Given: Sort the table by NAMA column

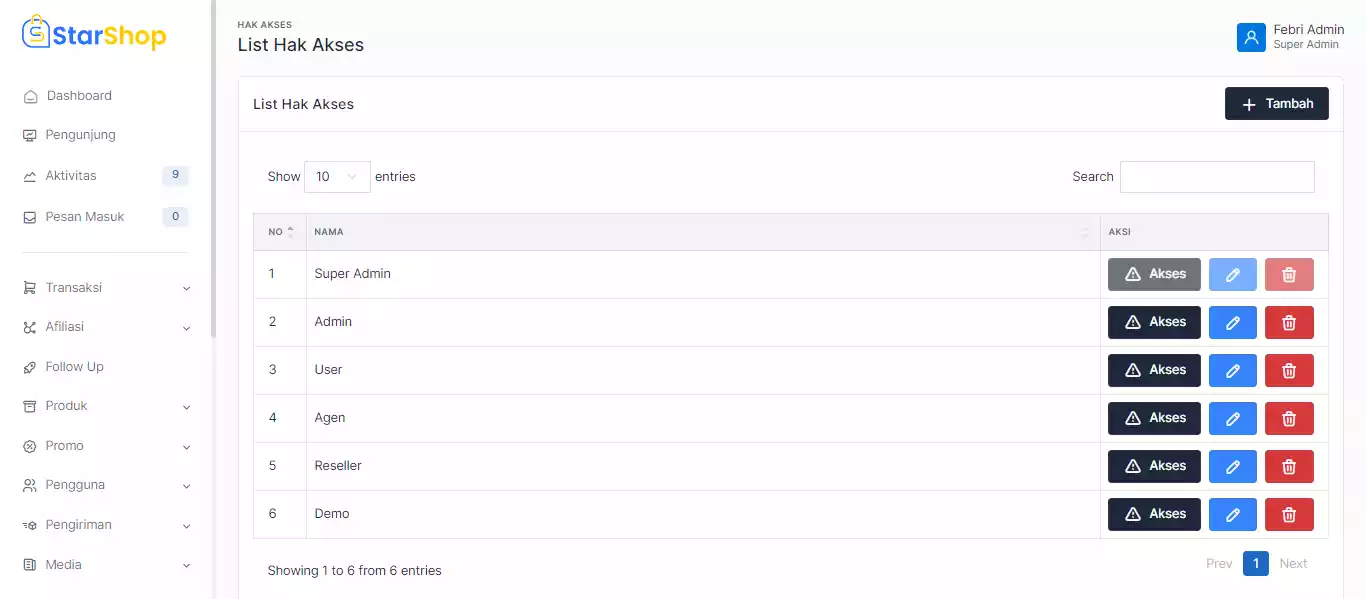Looking at the screenshot, I should click(700, 232).
